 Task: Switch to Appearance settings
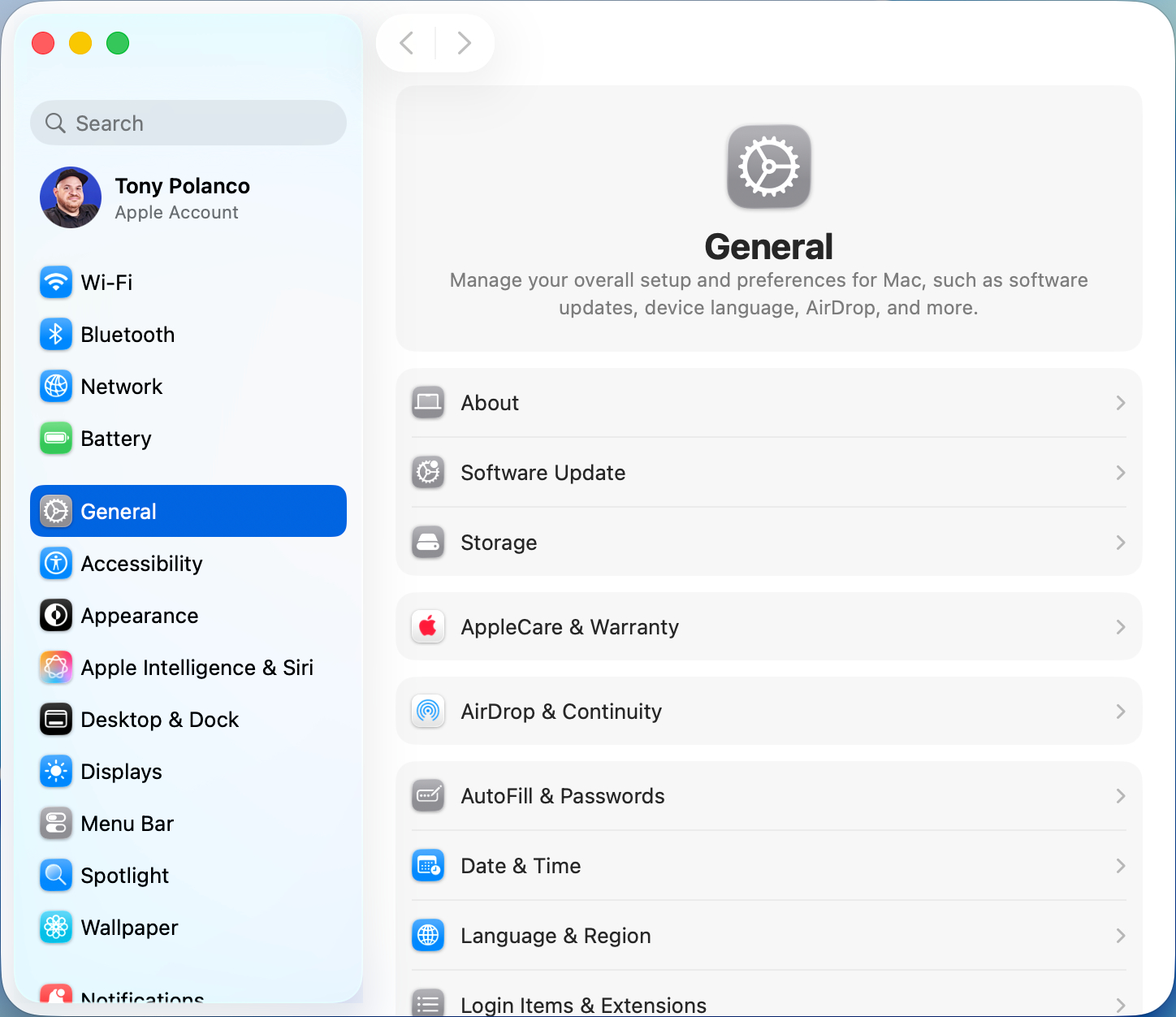coord(188,616)
